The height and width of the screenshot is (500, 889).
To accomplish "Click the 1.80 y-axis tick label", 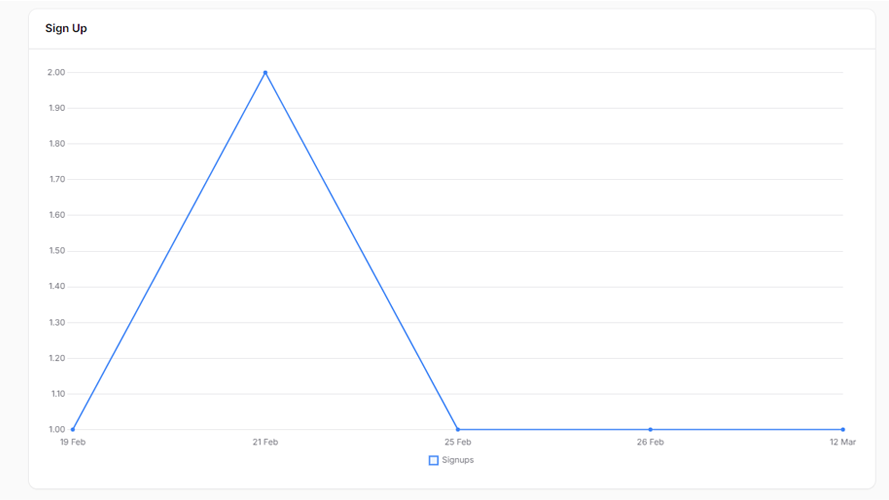I will click(56, 144).
